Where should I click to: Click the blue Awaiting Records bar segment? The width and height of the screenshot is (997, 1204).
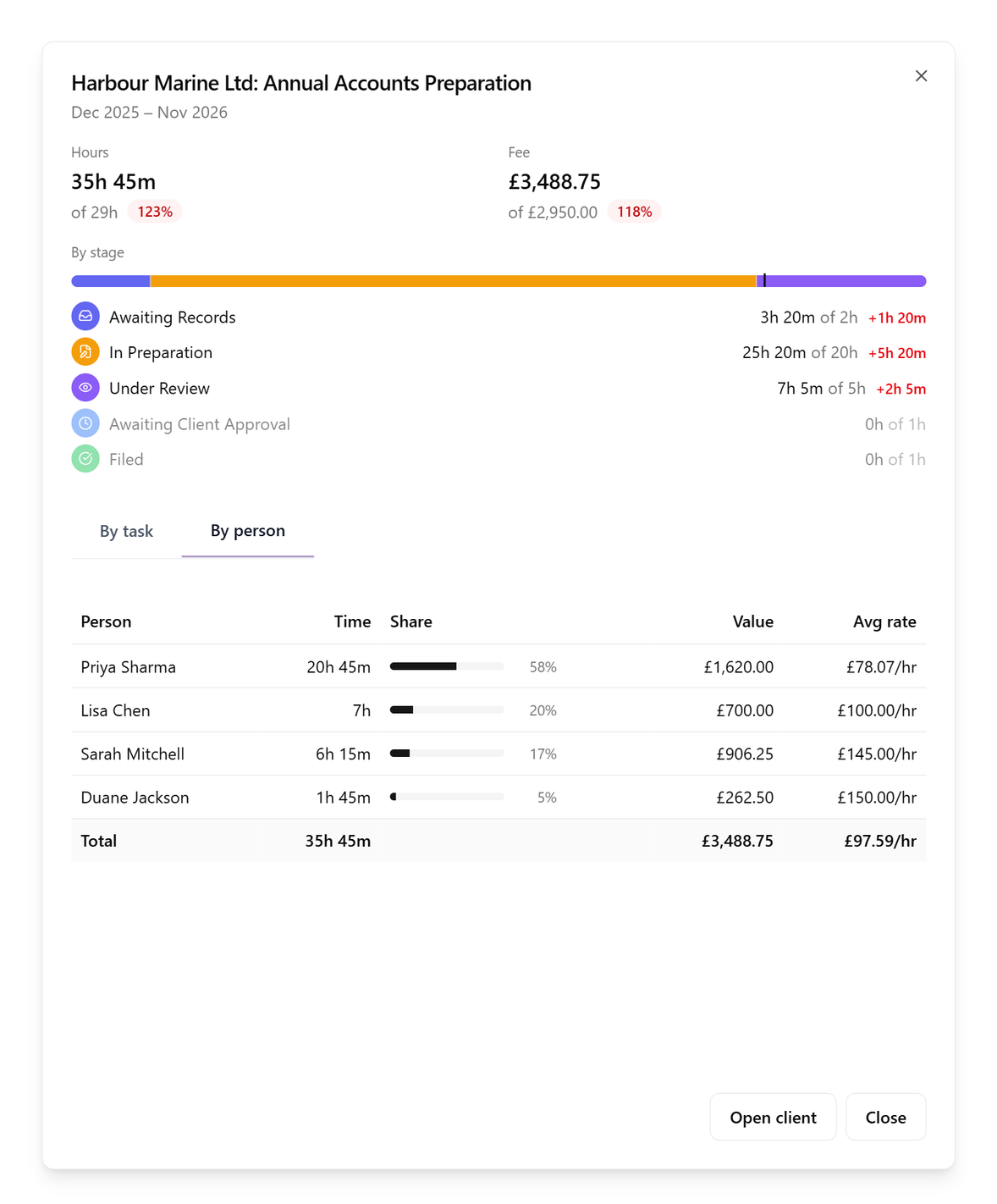[111, 281]
